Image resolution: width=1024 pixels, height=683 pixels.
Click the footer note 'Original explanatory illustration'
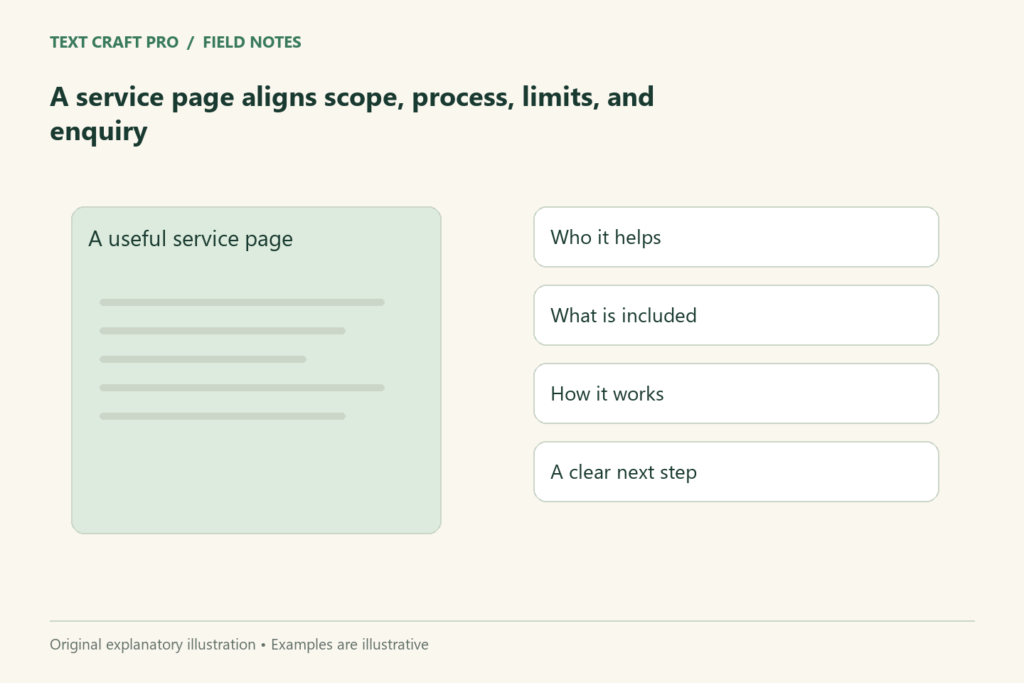153,644
